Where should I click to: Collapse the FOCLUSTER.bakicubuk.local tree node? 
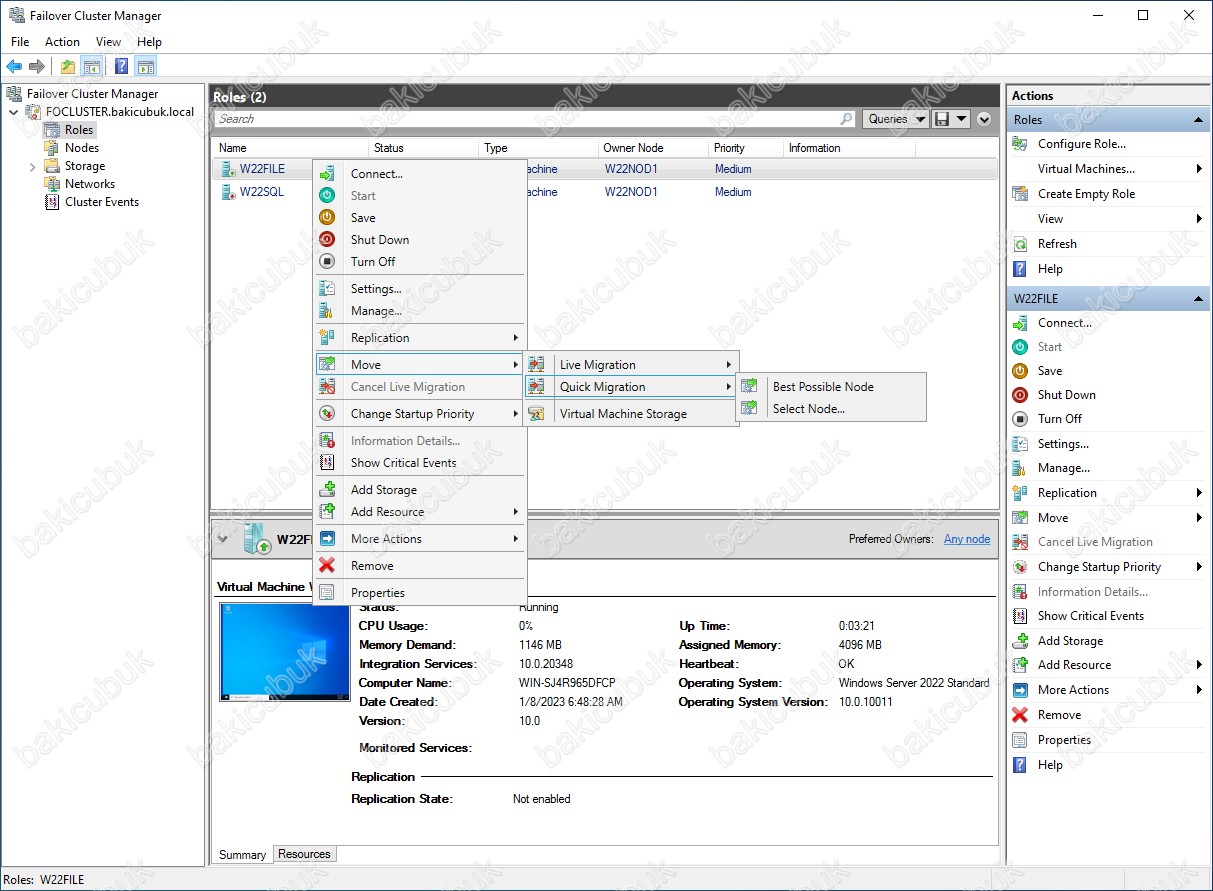coord(13,112)
